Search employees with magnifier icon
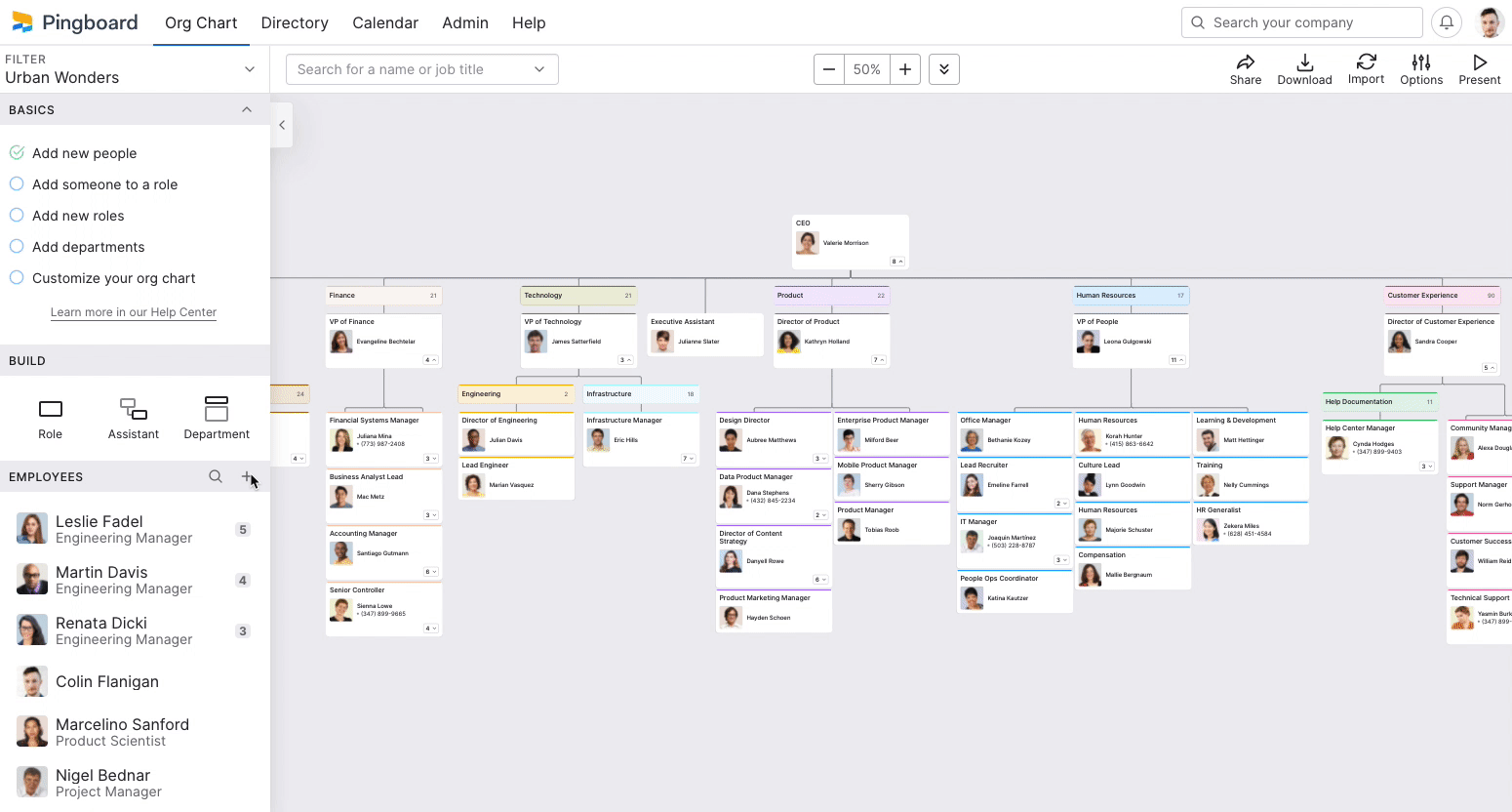 (216, 476)
